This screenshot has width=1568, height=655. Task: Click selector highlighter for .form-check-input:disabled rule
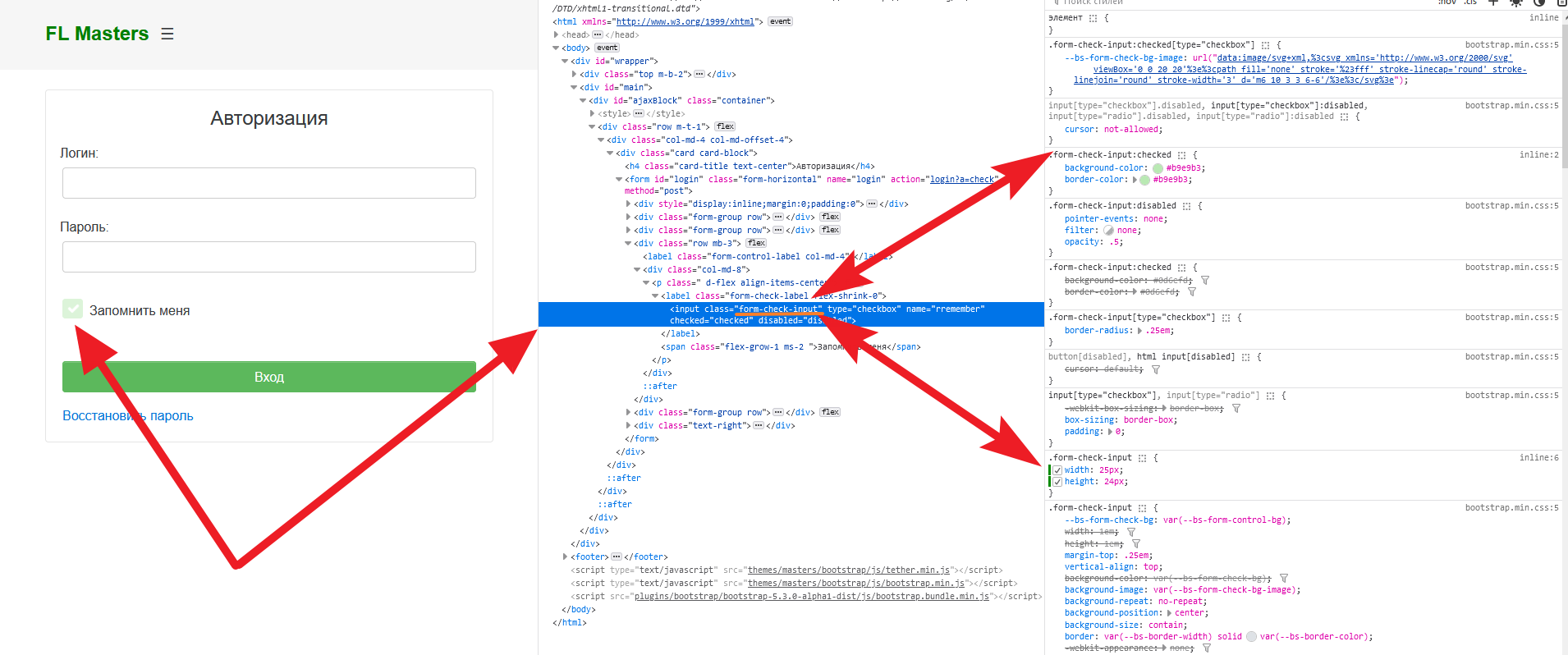click(1187, 206)
